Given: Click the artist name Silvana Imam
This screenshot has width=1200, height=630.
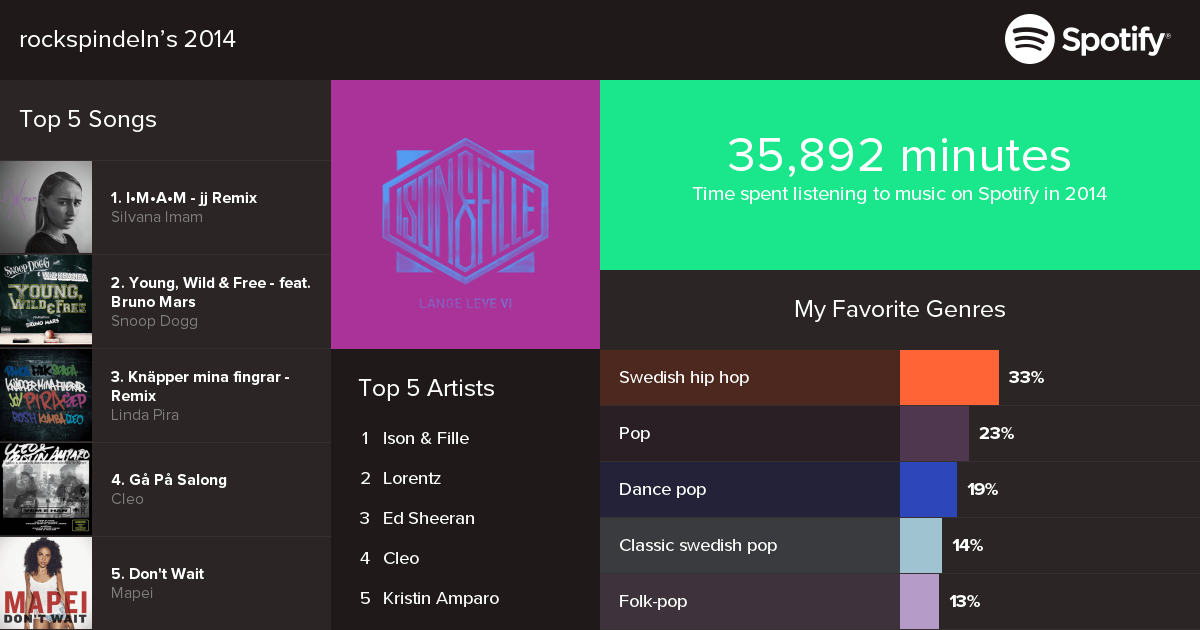Looking at the screenshot, I should point(157,217).
